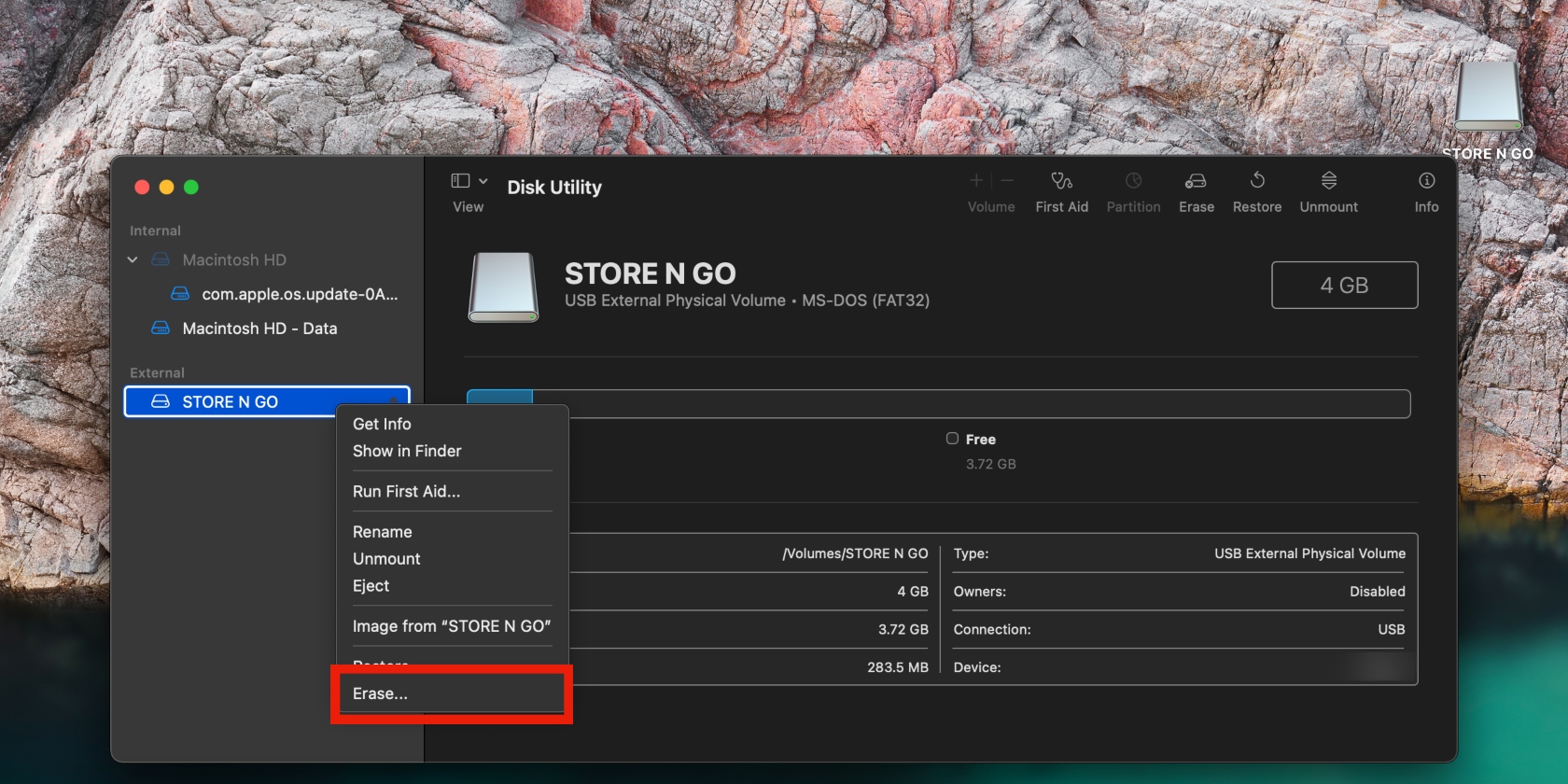
Task: Choose Run First Aid... from context menu
Action: [406, 491]
